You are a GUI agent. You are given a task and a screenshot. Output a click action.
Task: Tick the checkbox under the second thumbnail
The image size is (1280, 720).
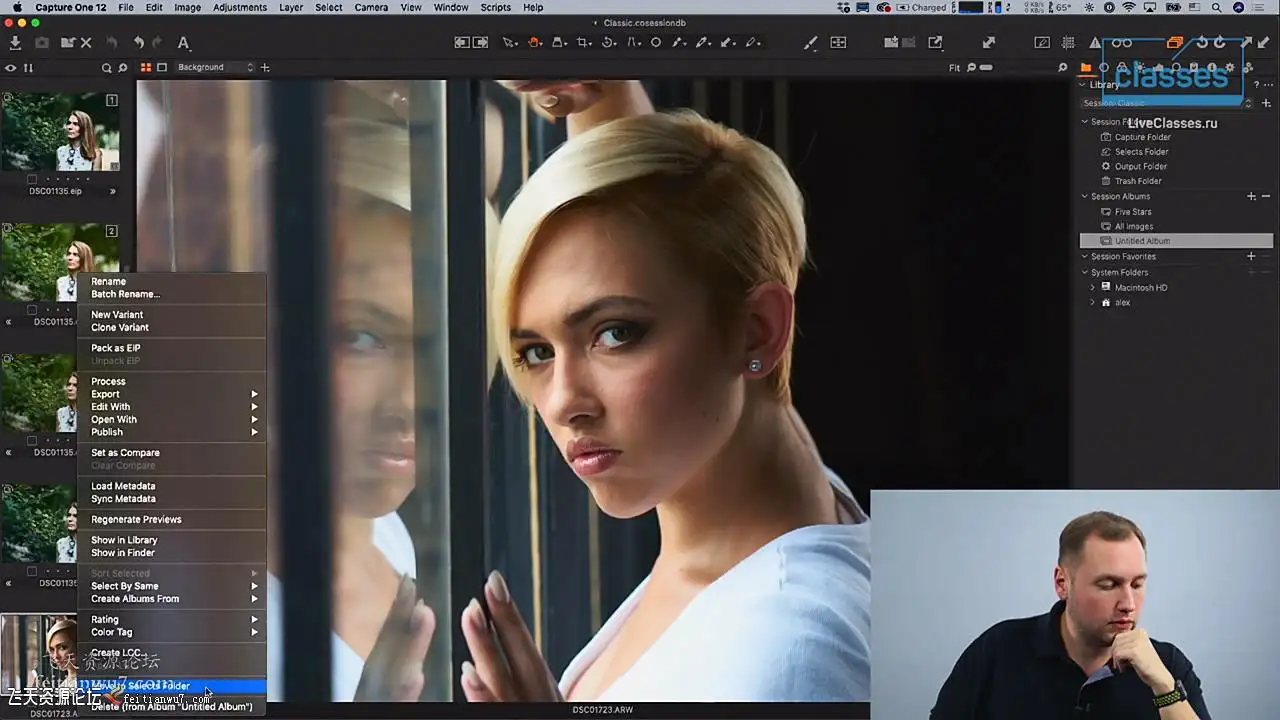[x=32, y=310]
